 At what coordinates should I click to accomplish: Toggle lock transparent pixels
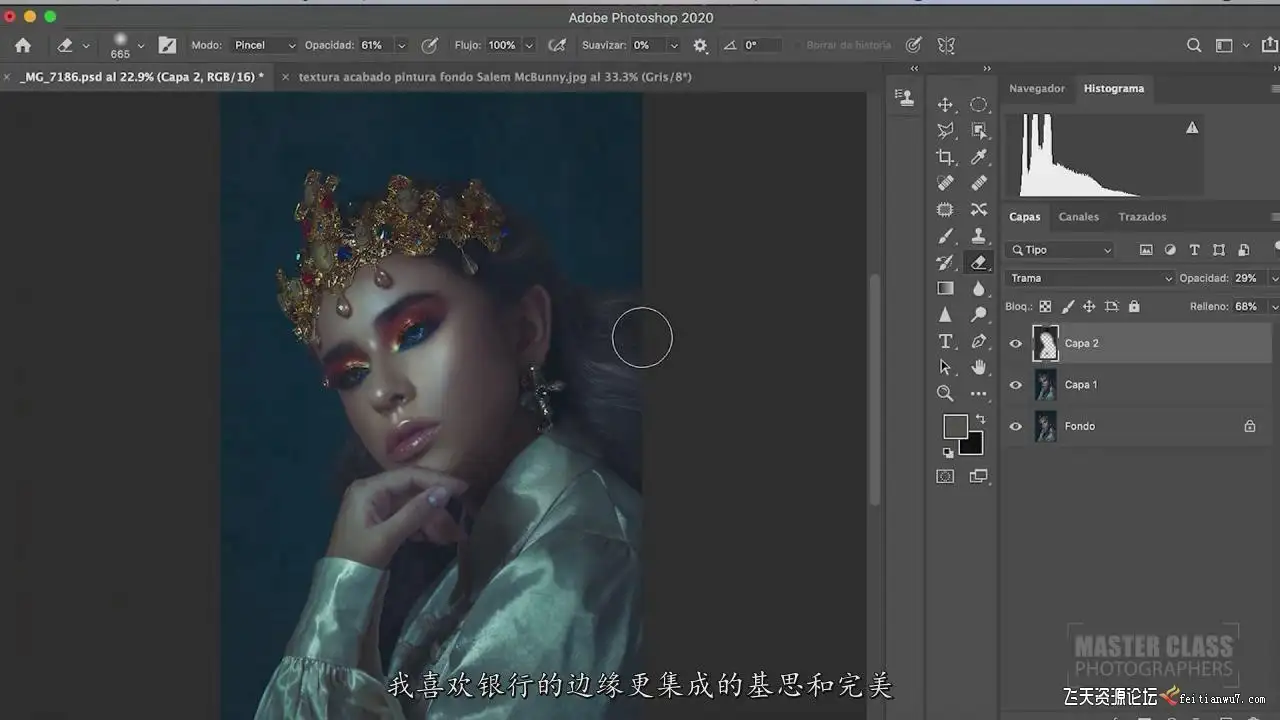tap(1046, 307)
